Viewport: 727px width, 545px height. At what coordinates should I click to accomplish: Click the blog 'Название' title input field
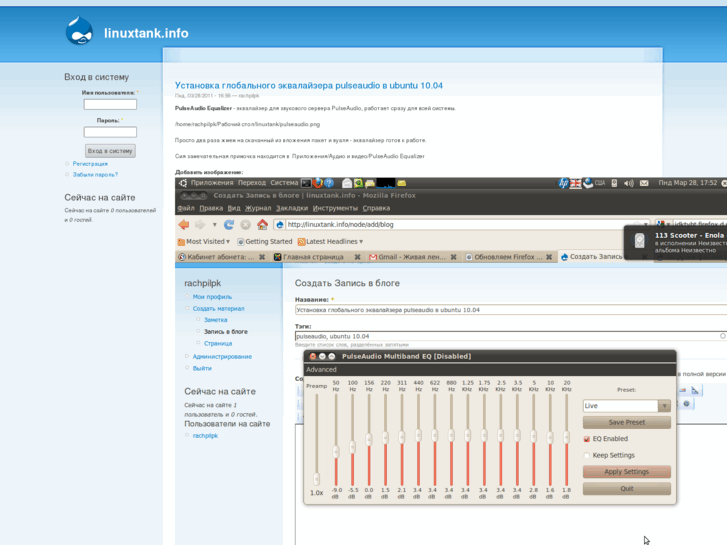(x=511, y=310)
